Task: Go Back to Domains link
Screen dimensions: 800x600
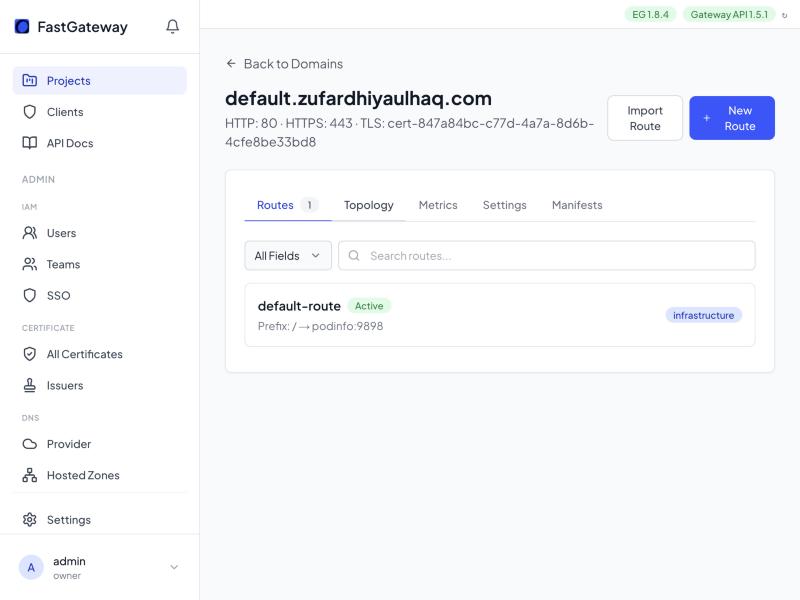Action: click(284, 63)
